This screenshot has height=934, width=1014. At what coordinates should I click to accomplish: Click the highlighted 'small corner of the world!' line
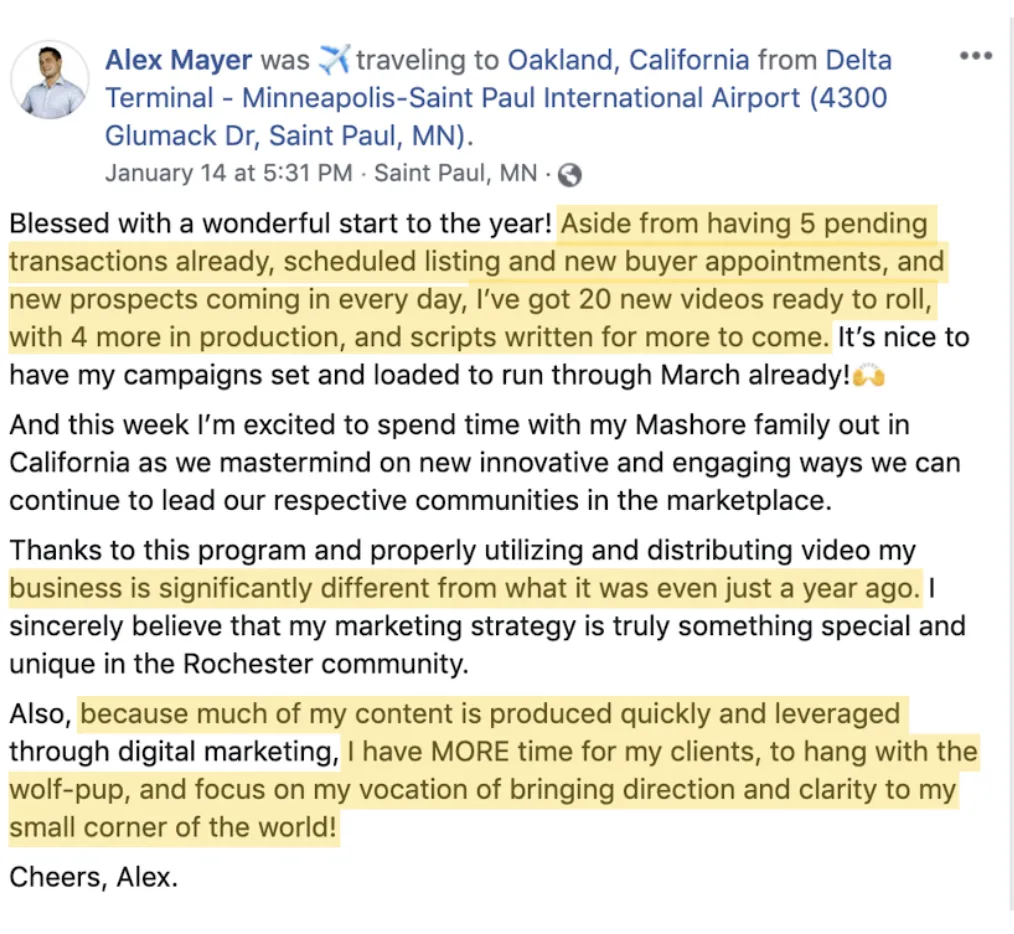pos(173,827)
